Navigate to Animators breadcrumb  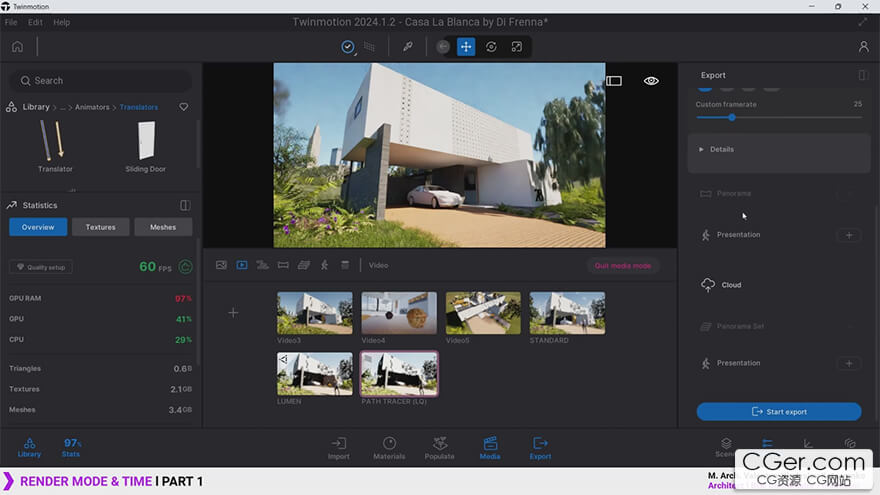click(x=92, y=107)
